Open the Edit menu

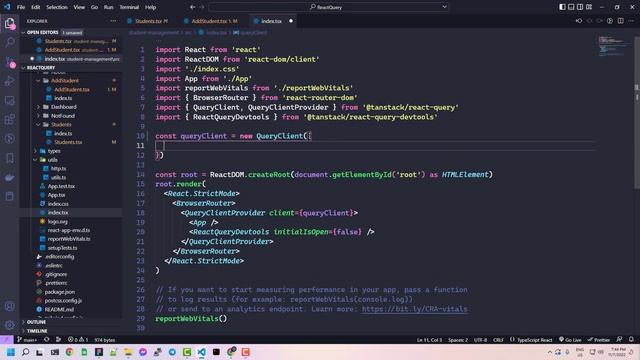coord(36,7)
